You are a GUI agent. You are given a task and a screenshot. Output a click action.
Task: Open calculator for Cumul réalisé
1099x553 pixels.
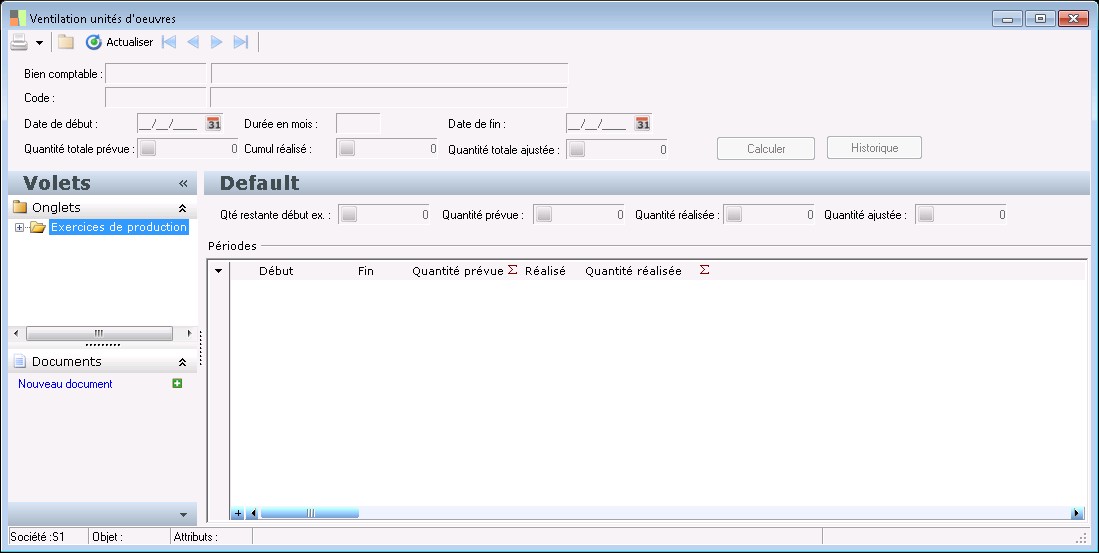click(347, 149)
